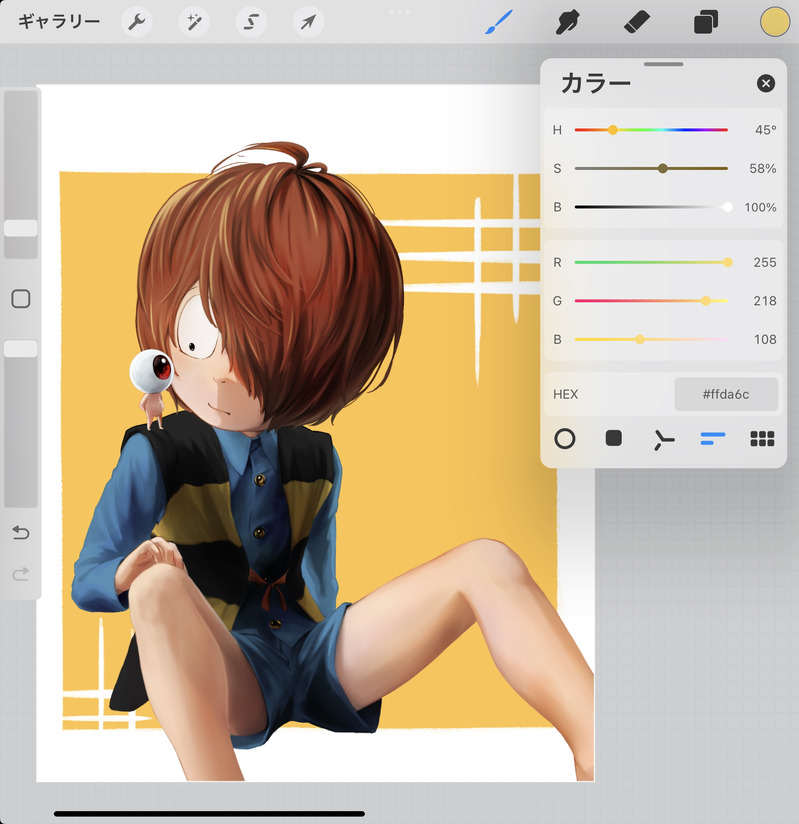Switch to the Palettes grid tab

(762, 438)
